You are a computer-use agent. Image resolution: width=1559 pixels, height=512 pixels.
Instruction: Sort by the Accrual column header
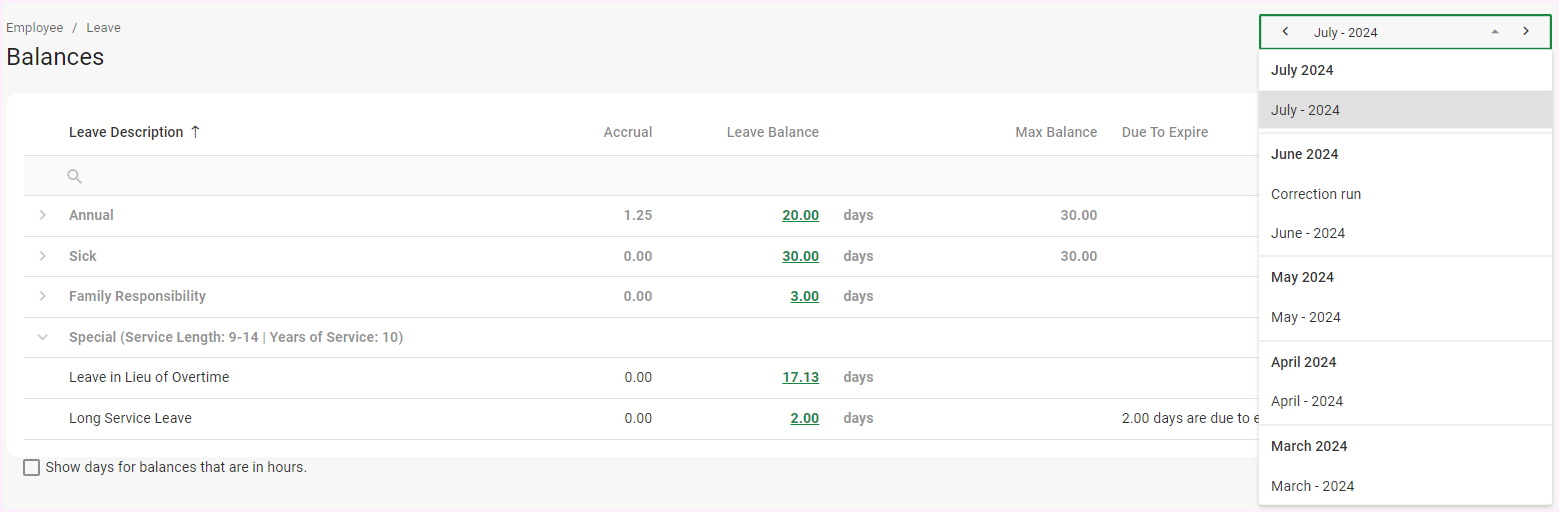coord(627,132)
